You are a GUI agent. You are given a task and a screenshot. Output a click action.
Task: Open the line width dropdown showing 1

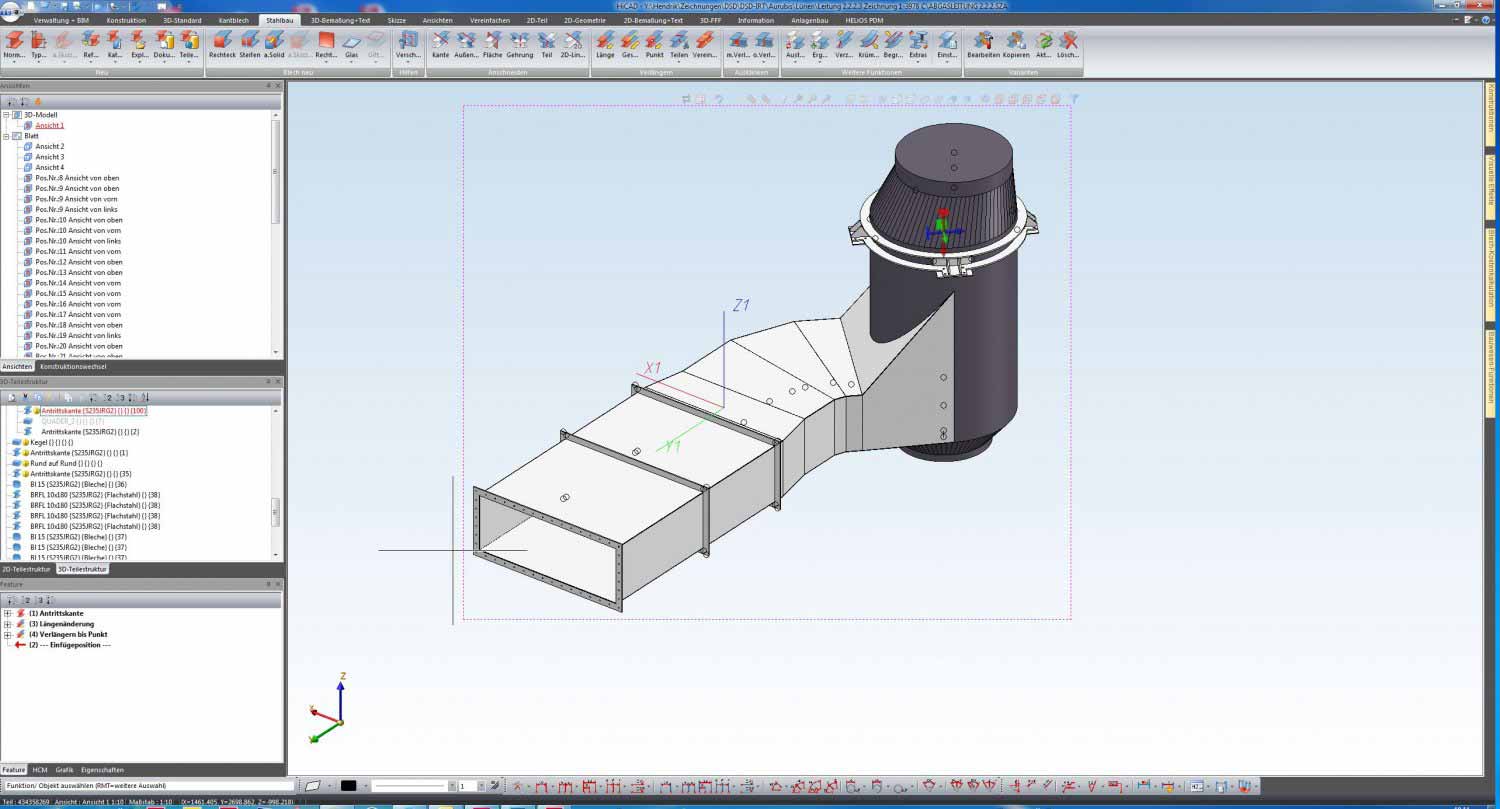tap(480, 786)
